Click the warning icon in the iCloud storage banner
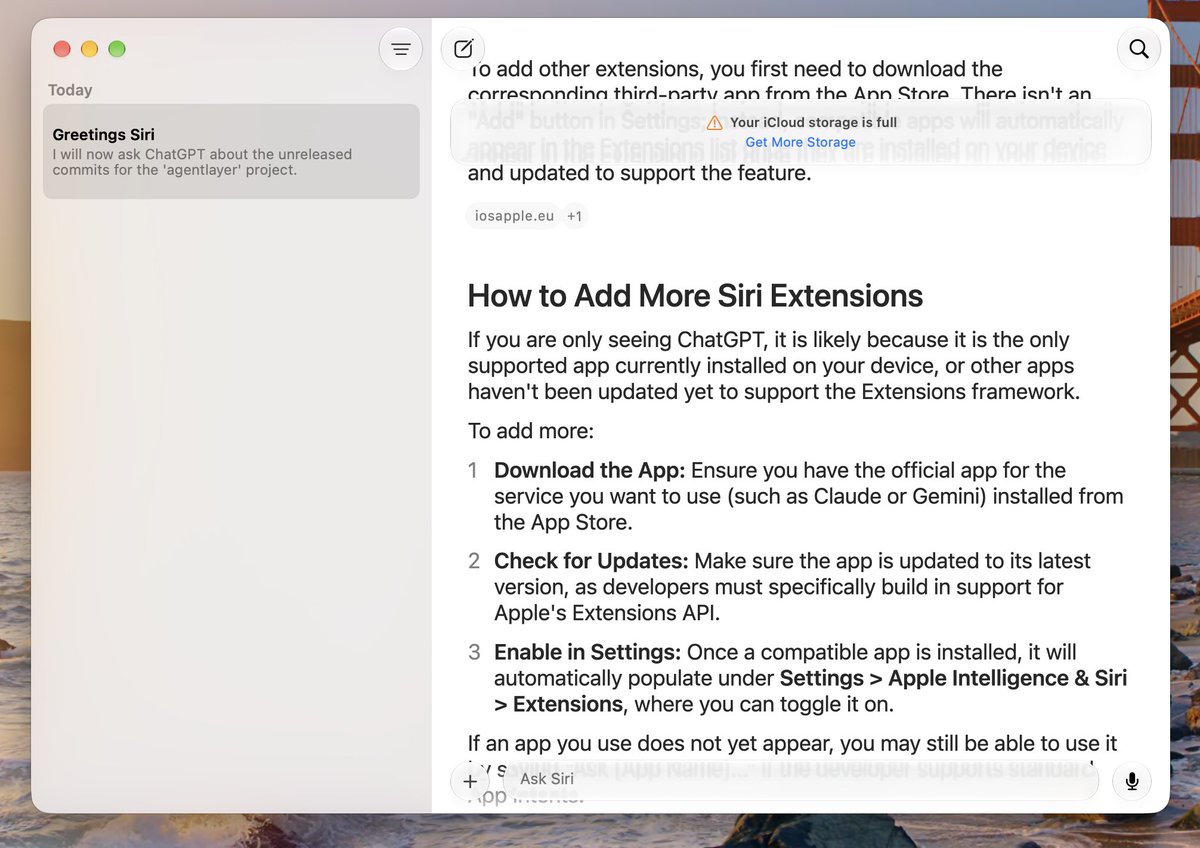Image resolution: width=1200 pixels, height=848 pixels. (x=714, y=123)
